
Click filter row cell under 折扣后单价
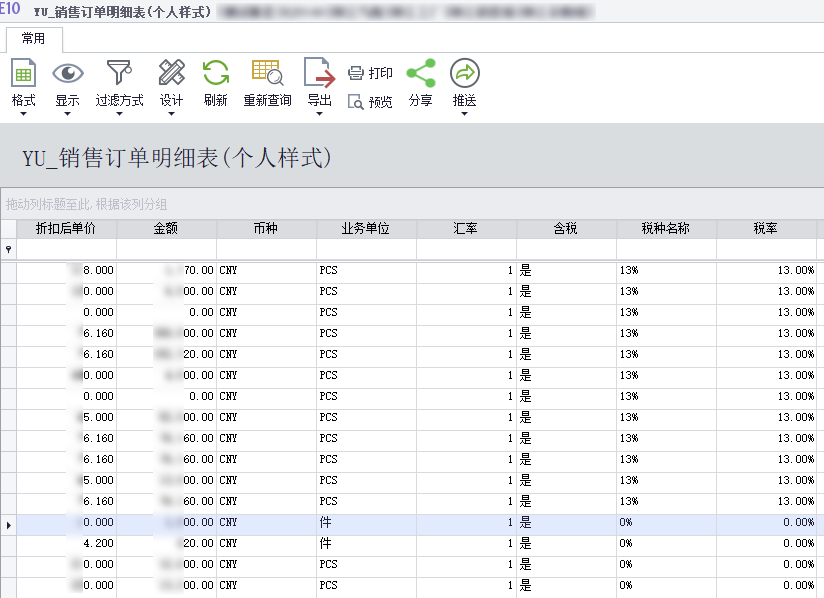pos(66,250)
